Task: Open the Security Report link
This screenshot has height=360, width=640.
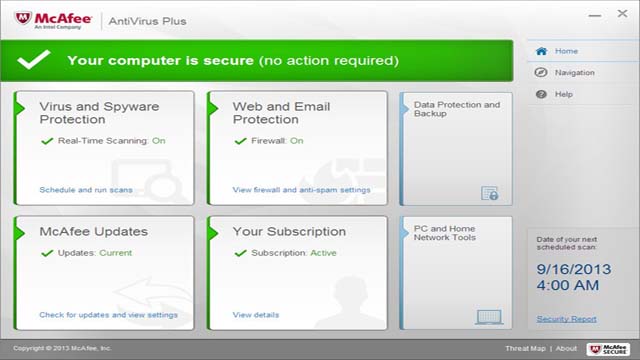Action: tap(567, 319)
